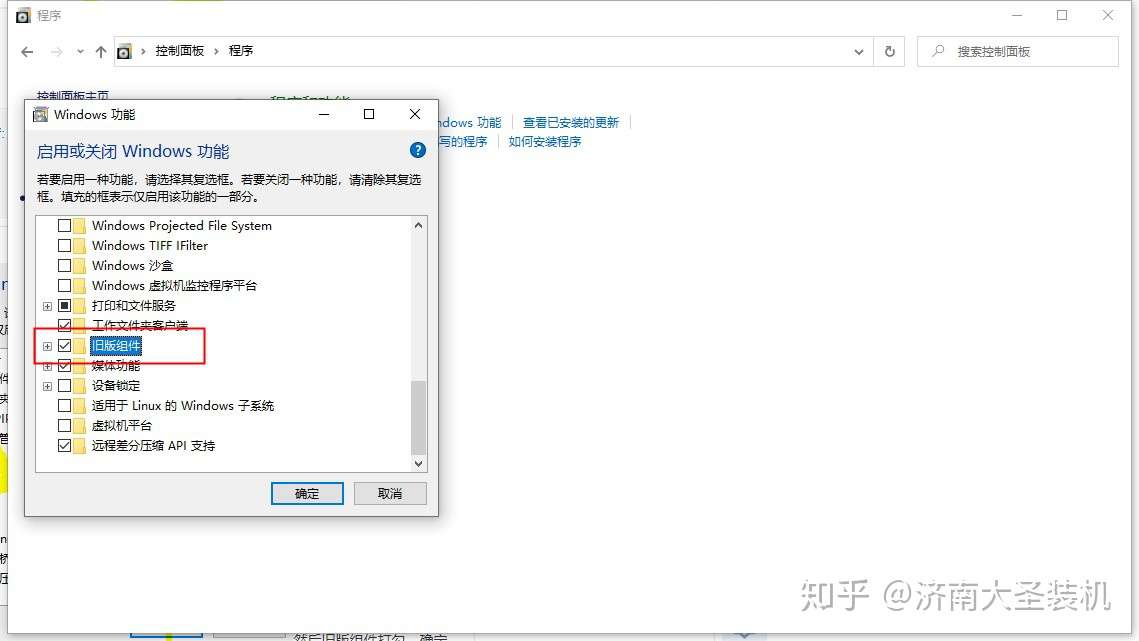Select the 旧版组件 tree item label
This screenshot has height=641, width=1139.
click(x=116, y=346)
